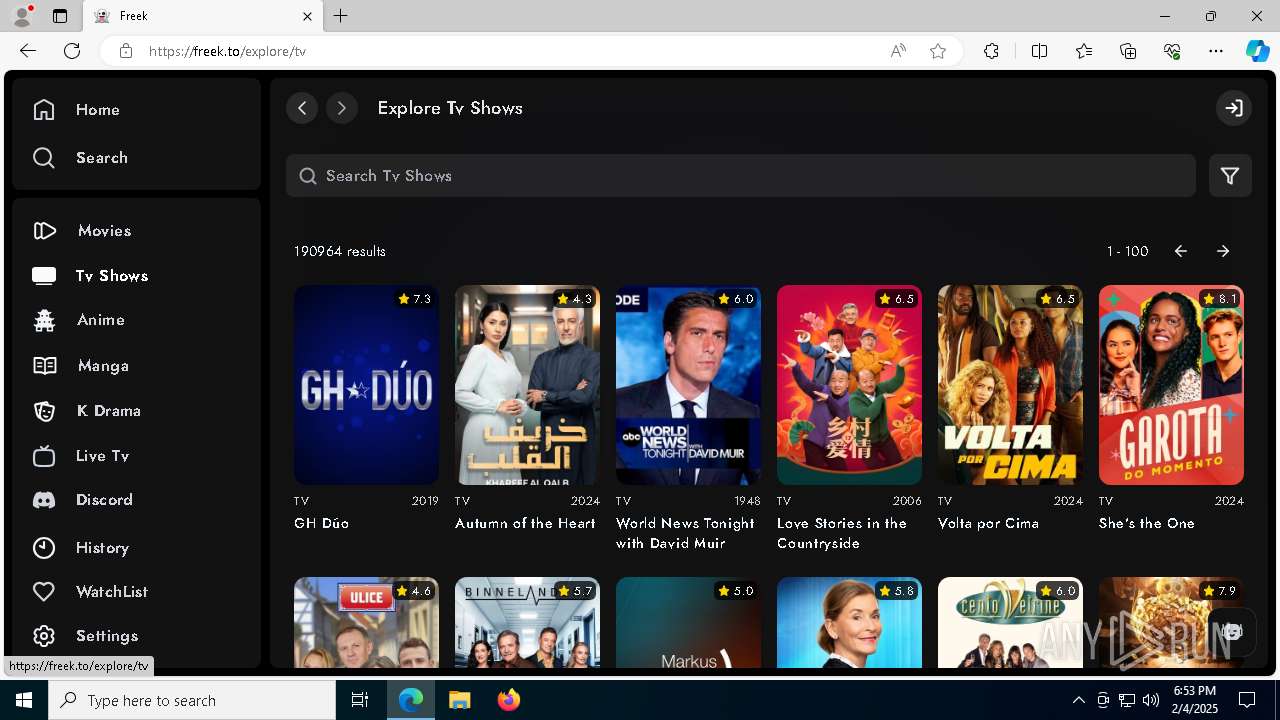Screen dimensions: 1280x720
Task: Click the login icon at top right
Action: [x=1234, y=108]
